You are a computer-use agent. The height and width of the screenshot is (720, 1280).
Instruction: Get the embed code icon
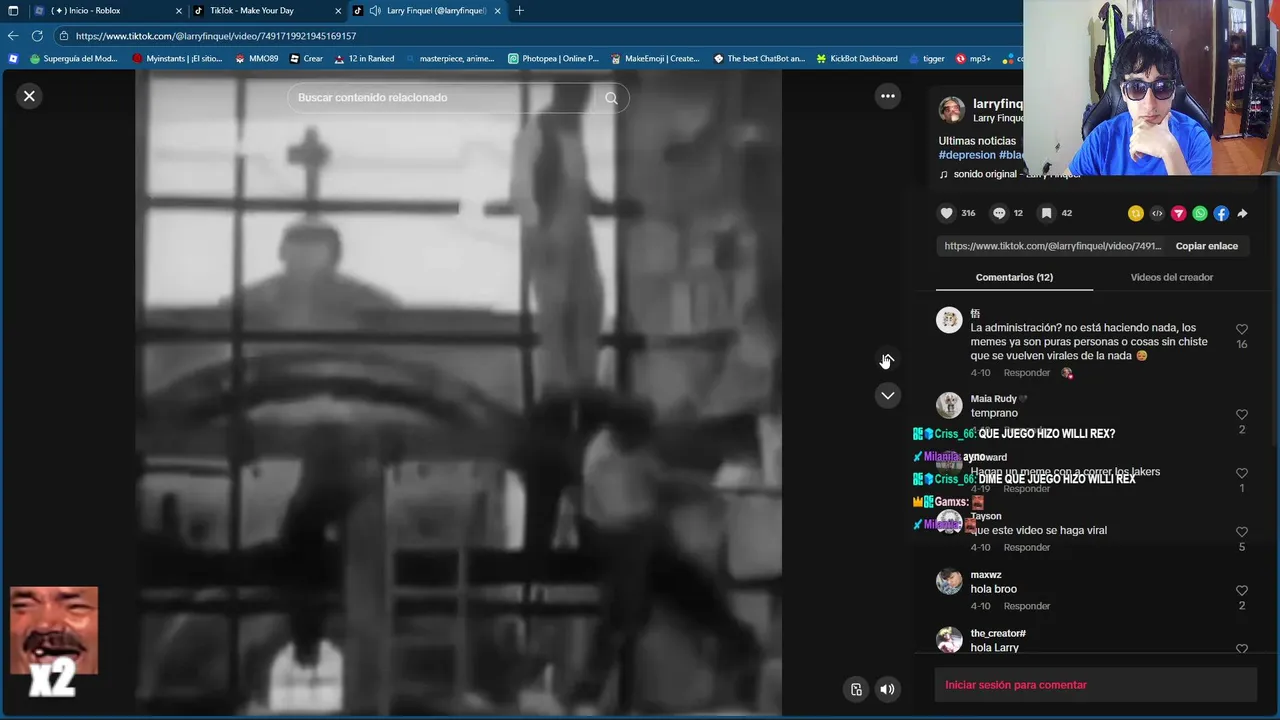tap(1157, 213)
